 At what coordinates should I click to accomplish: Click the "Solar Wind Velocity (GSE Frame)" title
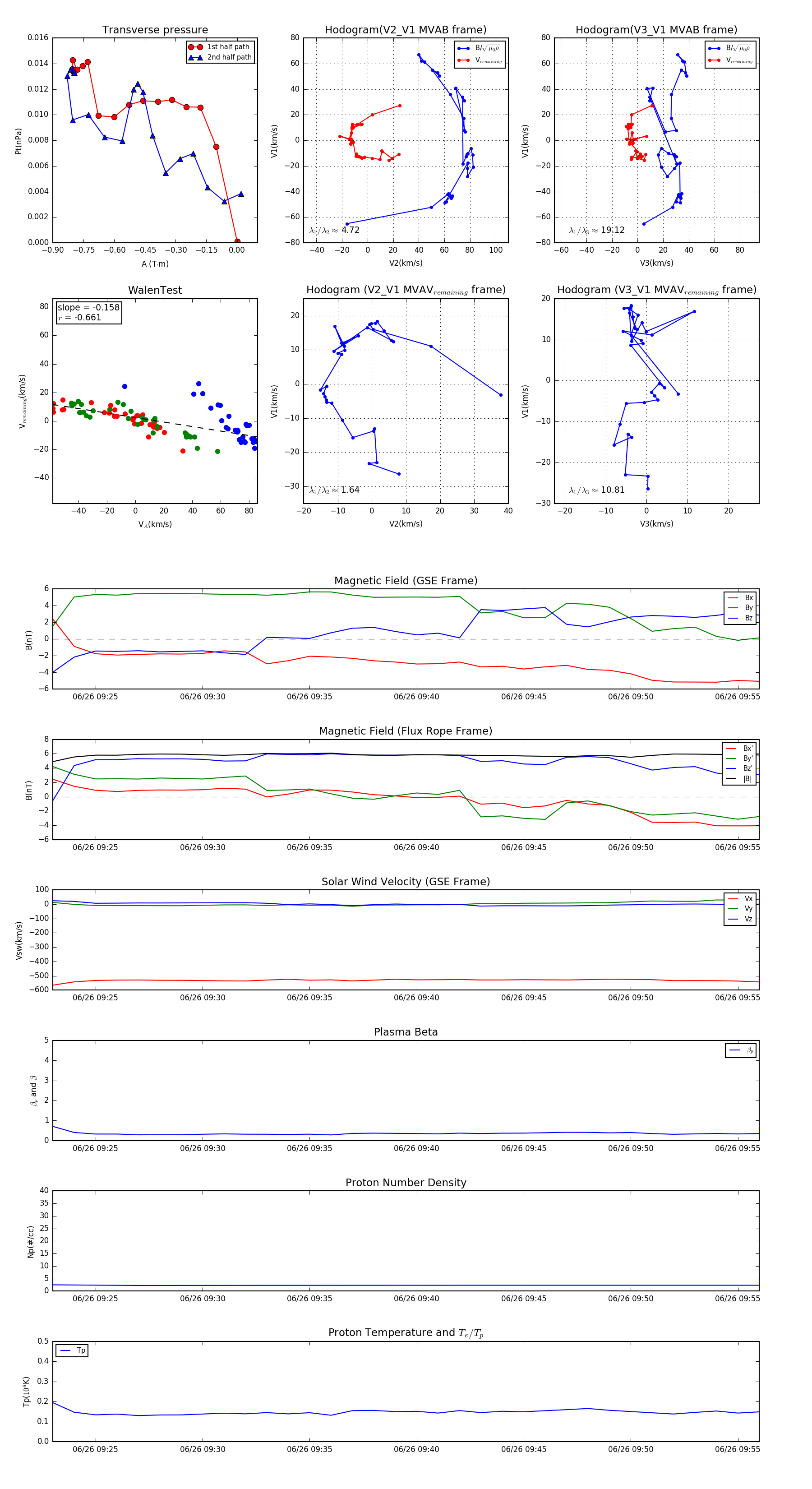[406, 882]
